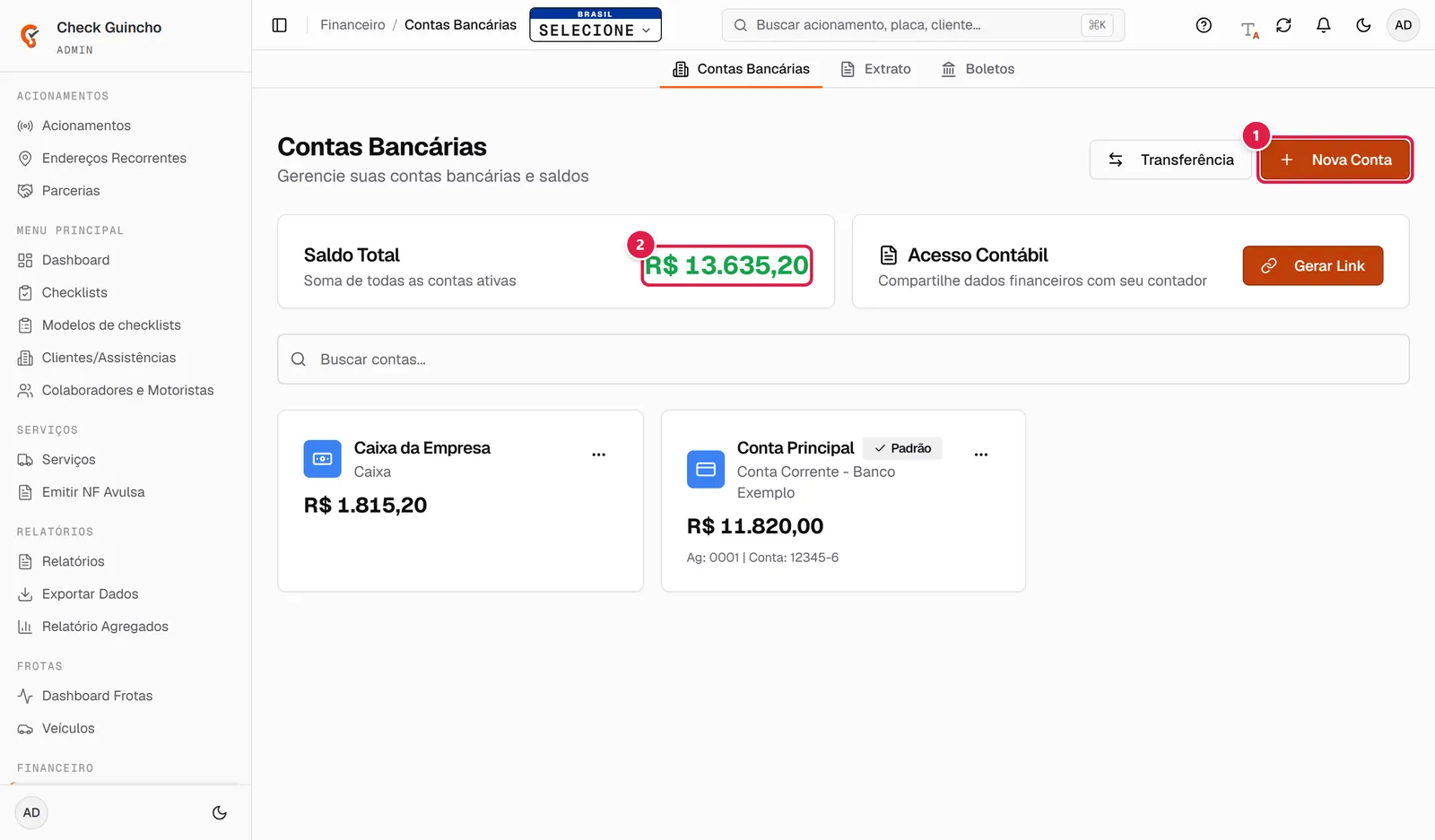
Task: Open the AD user avatar in top bar
Action: [x=1404, y=25]
